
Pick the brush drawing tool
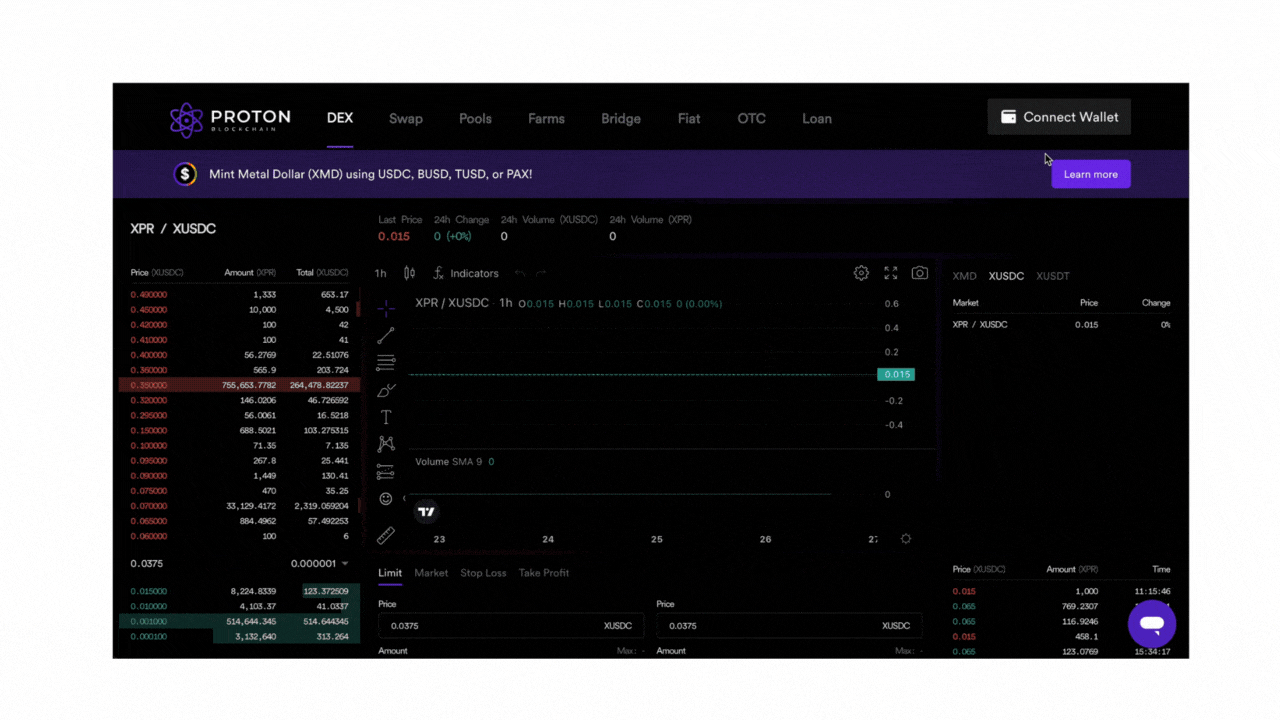(x=386, y=390)
